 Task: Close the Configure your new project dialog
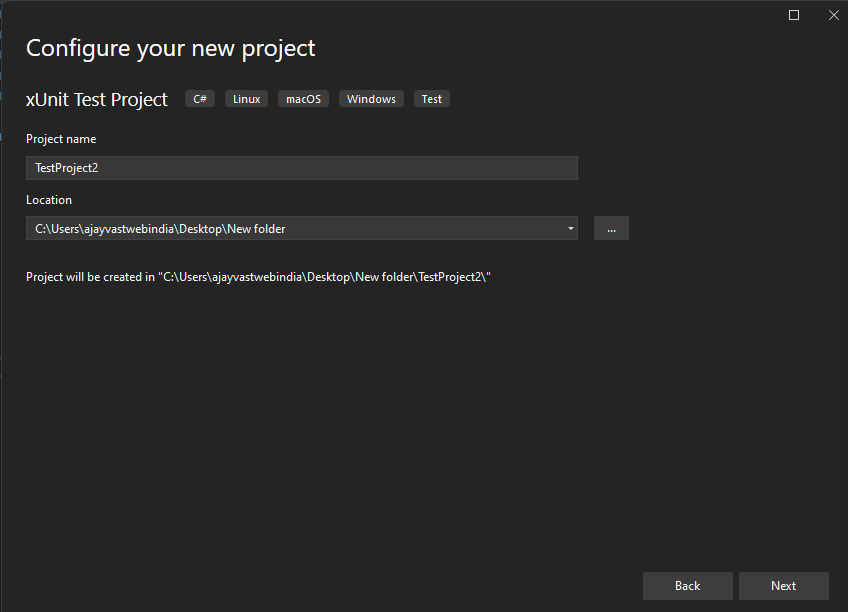pos(833,15)
